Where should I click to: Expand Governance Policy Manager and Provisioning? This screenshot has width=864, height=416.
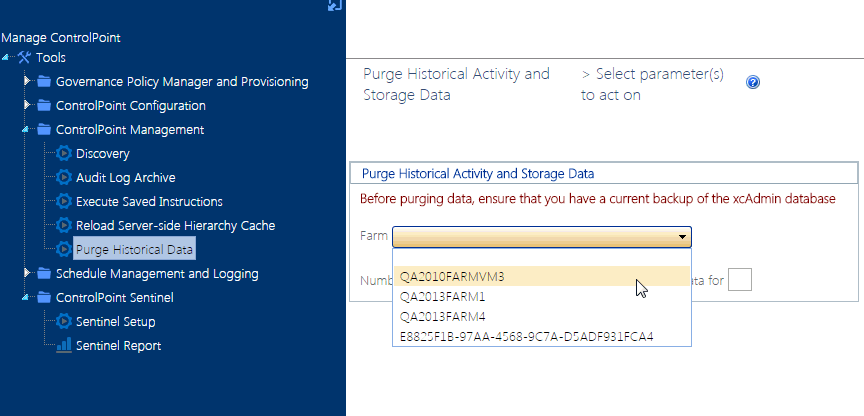[x=28, y=81]
